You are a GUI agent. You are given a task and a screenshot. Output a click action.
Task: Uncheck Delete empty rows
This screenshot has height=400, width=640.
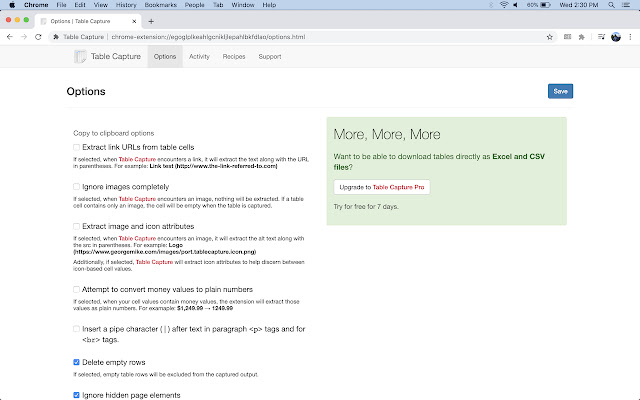coord(77,362)
